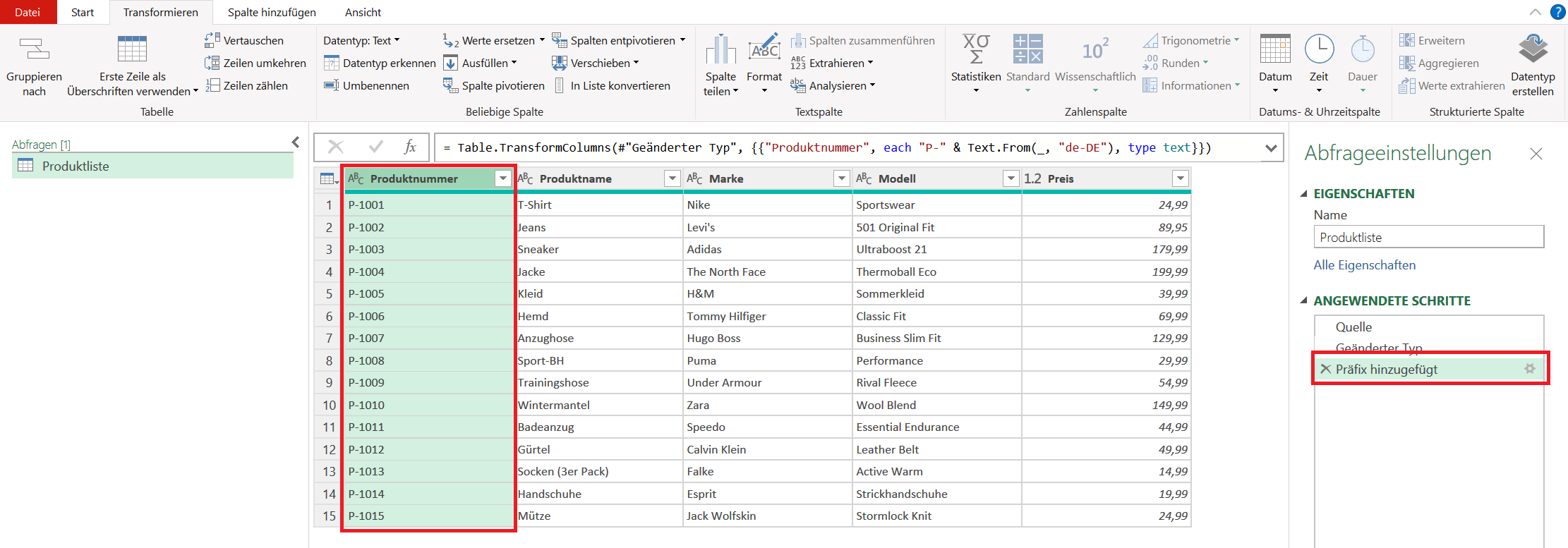Click Umbenennen in the ribbon
Image resolution: width=1568 pixels, height=548 pixels.
click(x=366, y=85)
